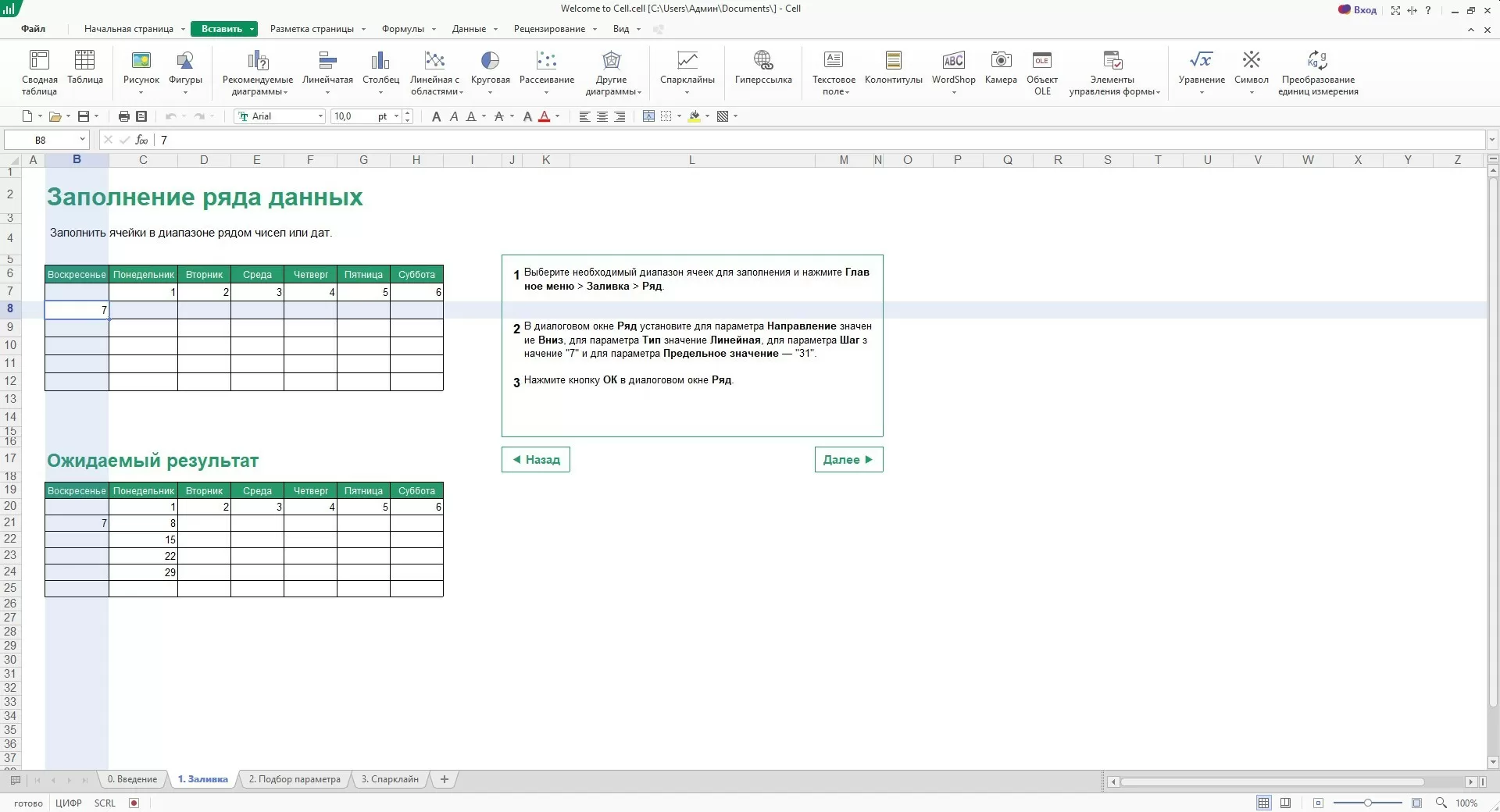This screenshot has height=812, width=1500.
Task: Insert a pivot table (Сводная таблица)
Action: pyautogui.click(x=39, y=71)
